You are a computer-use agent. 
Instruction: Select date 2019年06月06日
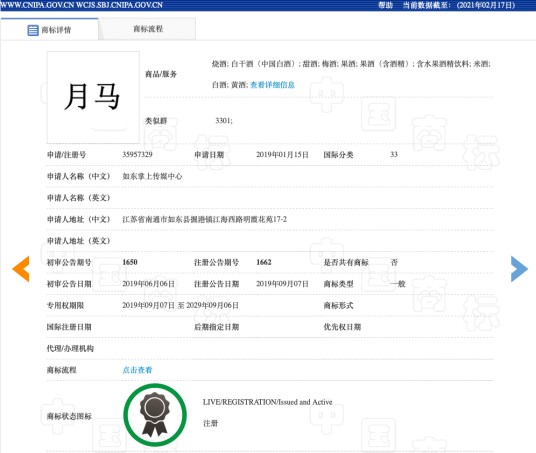tap(148, 284)
